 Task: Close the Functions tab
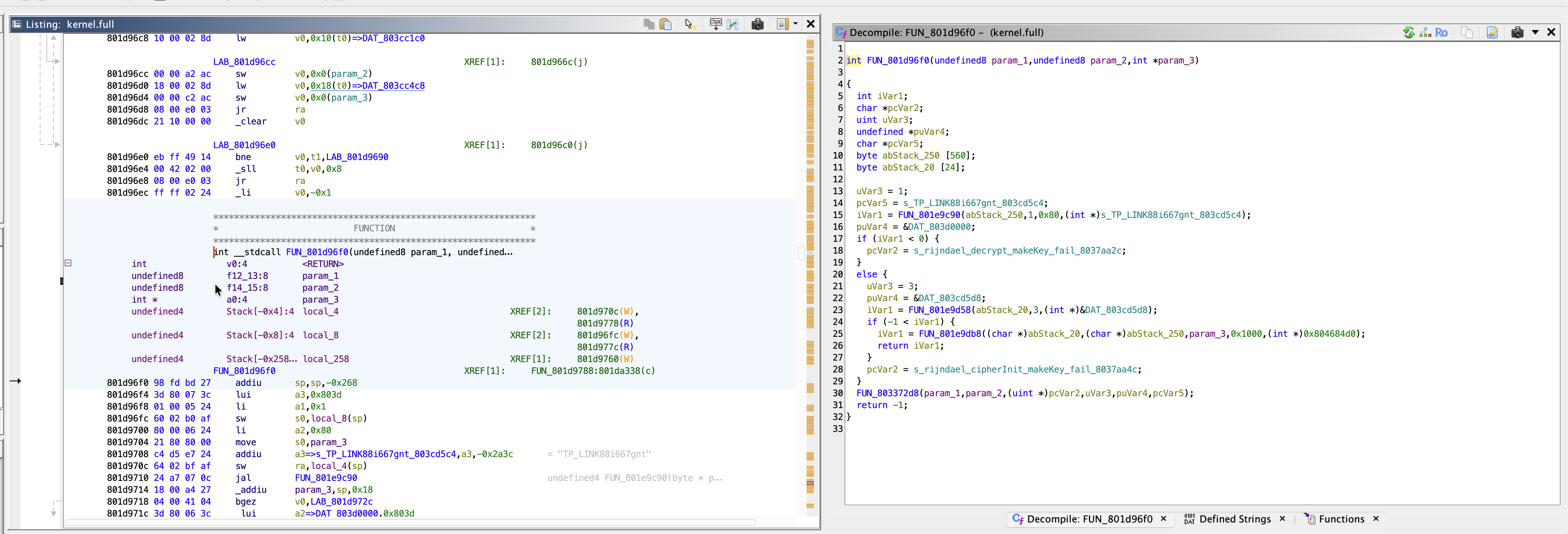1376,519
